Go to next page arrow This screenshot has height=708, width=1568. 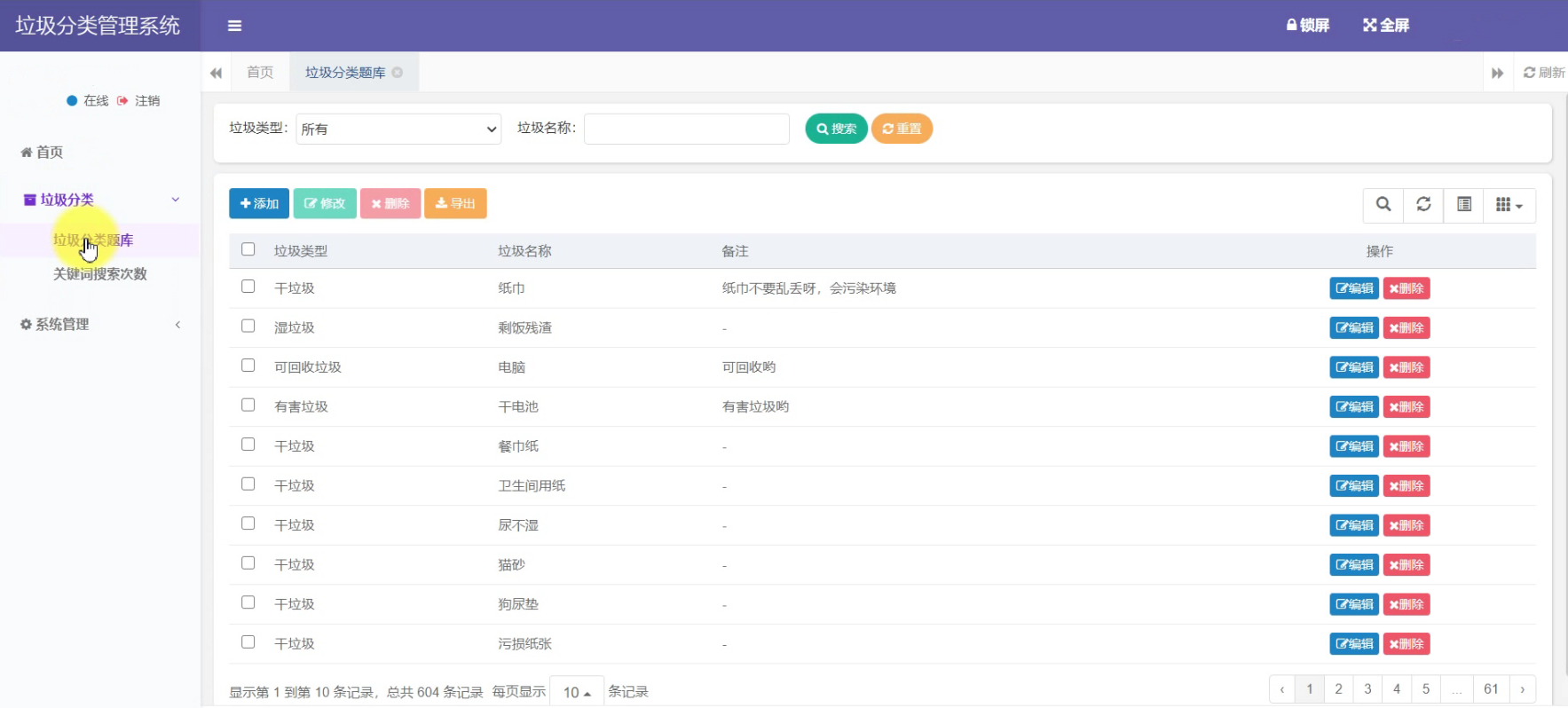tap(1523, 689)
